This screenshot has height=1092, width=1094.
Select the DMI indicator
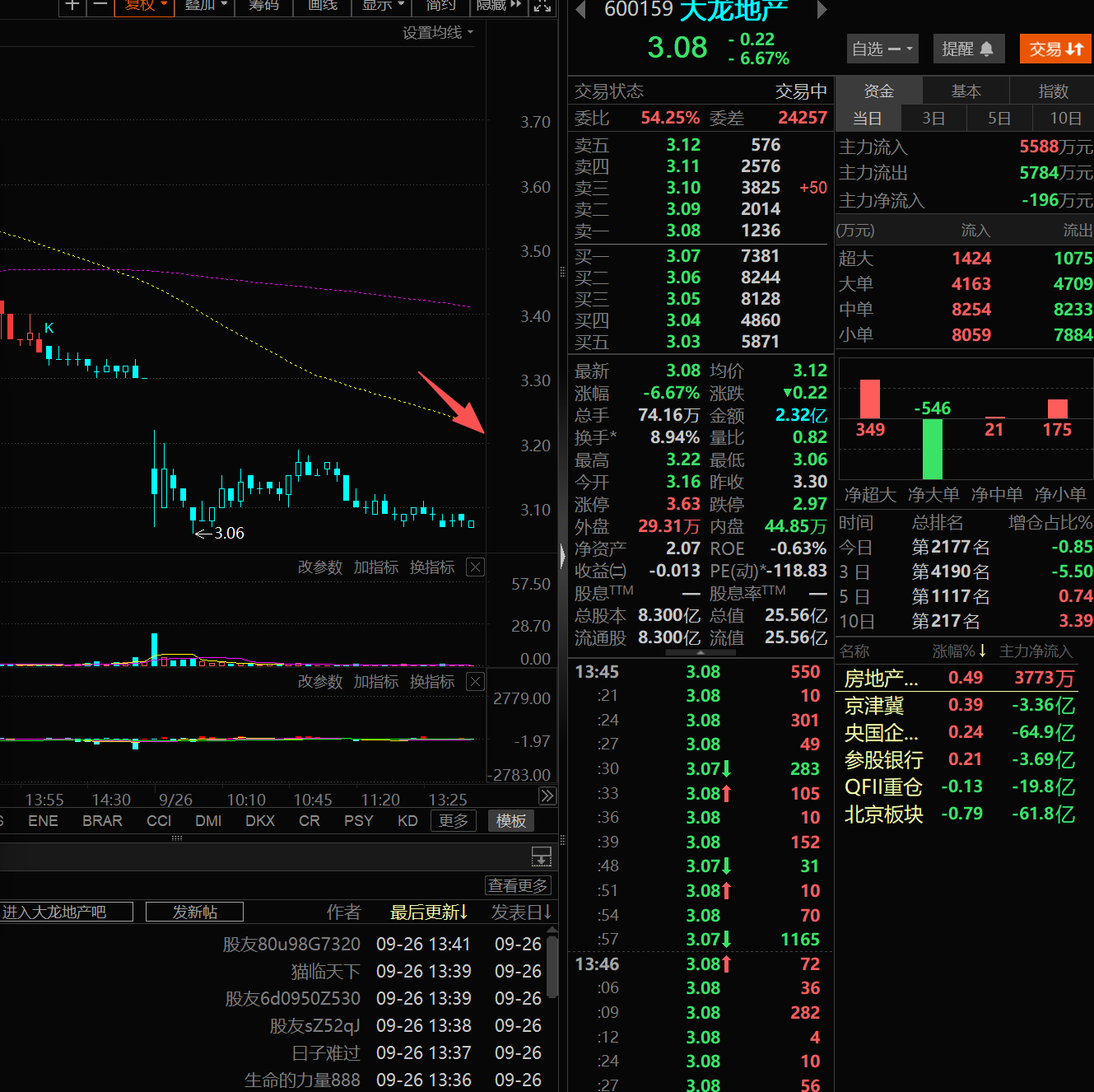point(208,821)
